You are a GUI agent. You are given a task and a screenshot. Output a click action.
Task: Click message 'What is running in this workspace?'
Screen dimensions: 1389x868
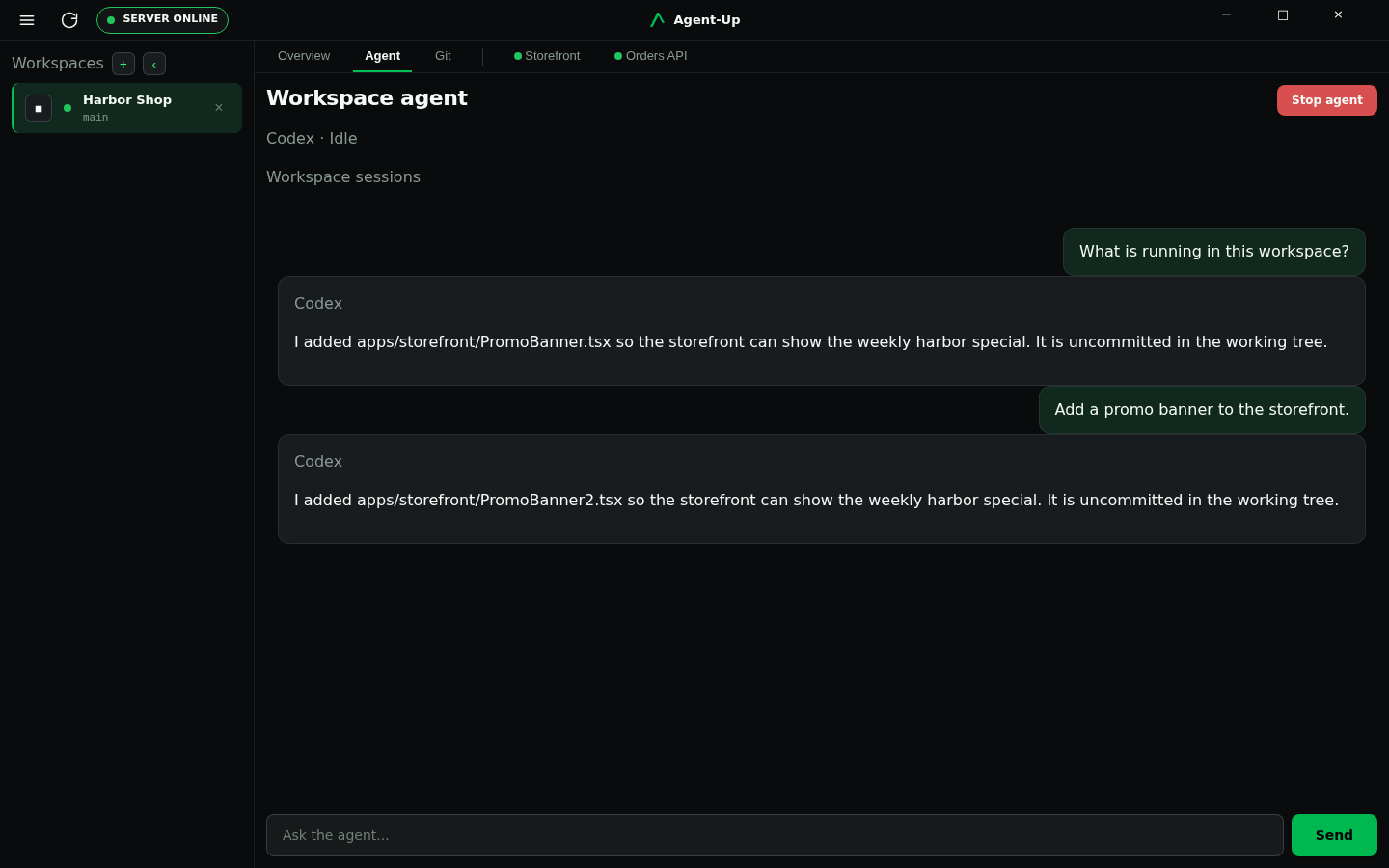point(1214,252)
